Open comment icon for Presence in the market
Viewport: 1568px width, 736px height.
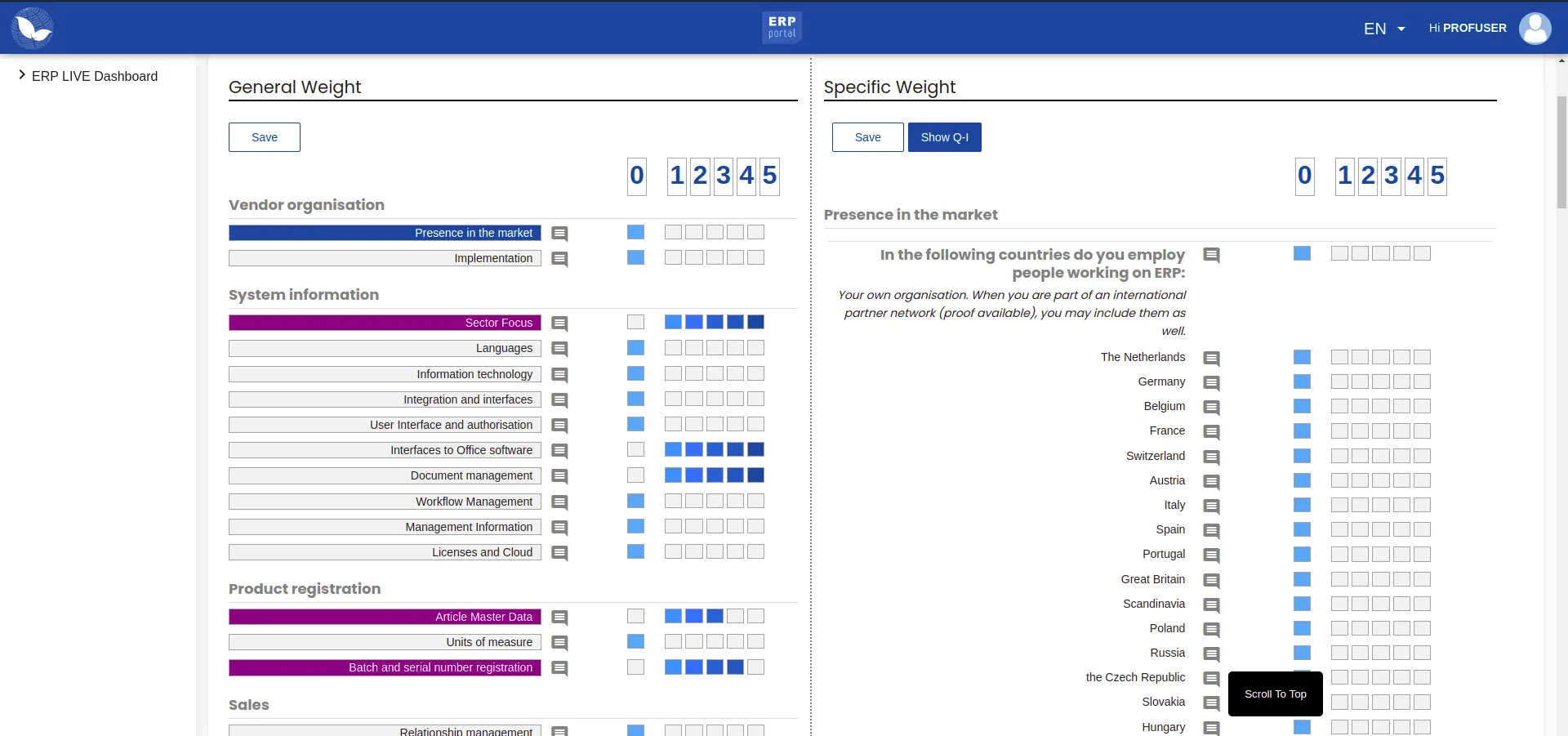559,234
